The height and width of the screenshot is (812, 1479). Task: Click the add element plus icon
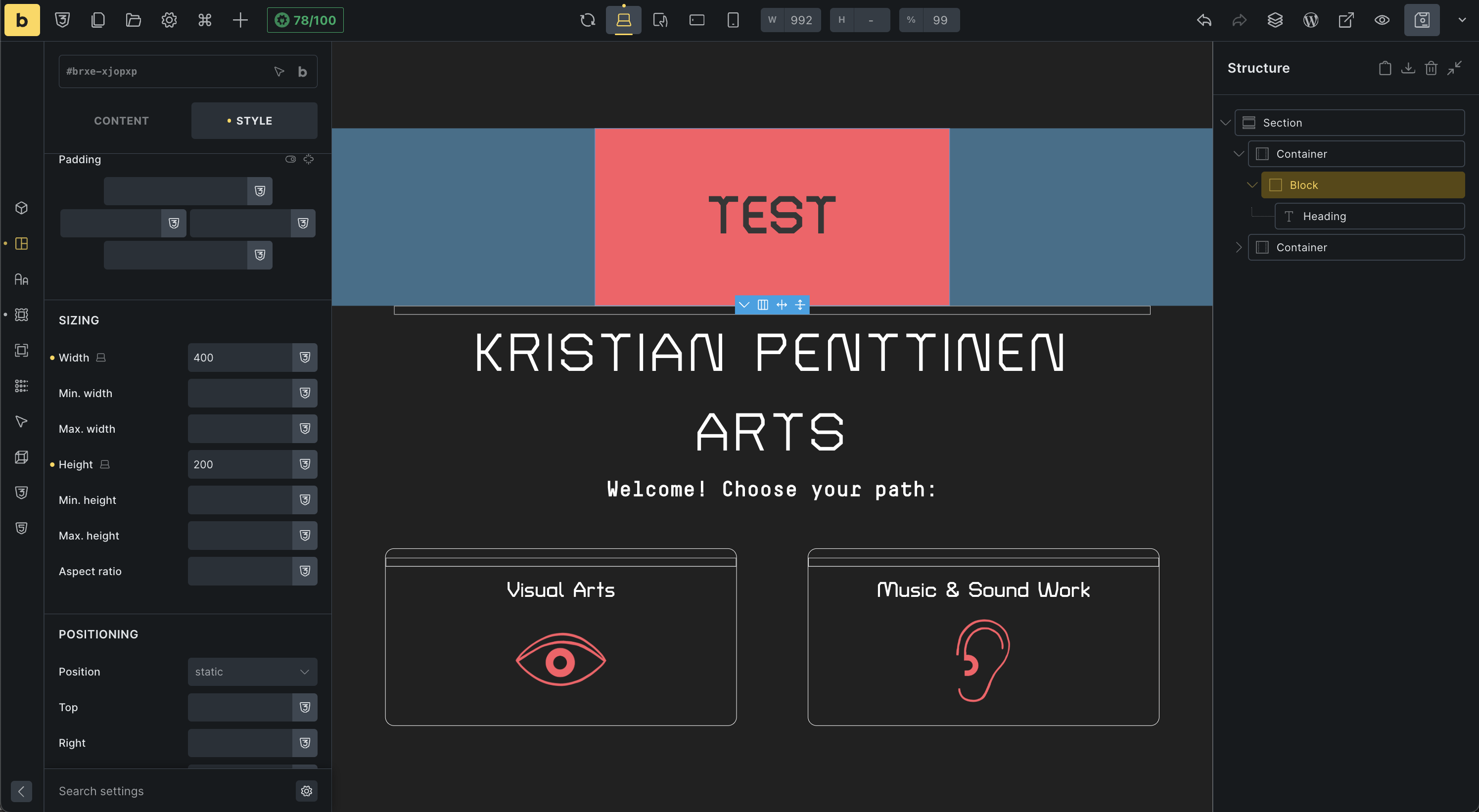click(240, 20)
